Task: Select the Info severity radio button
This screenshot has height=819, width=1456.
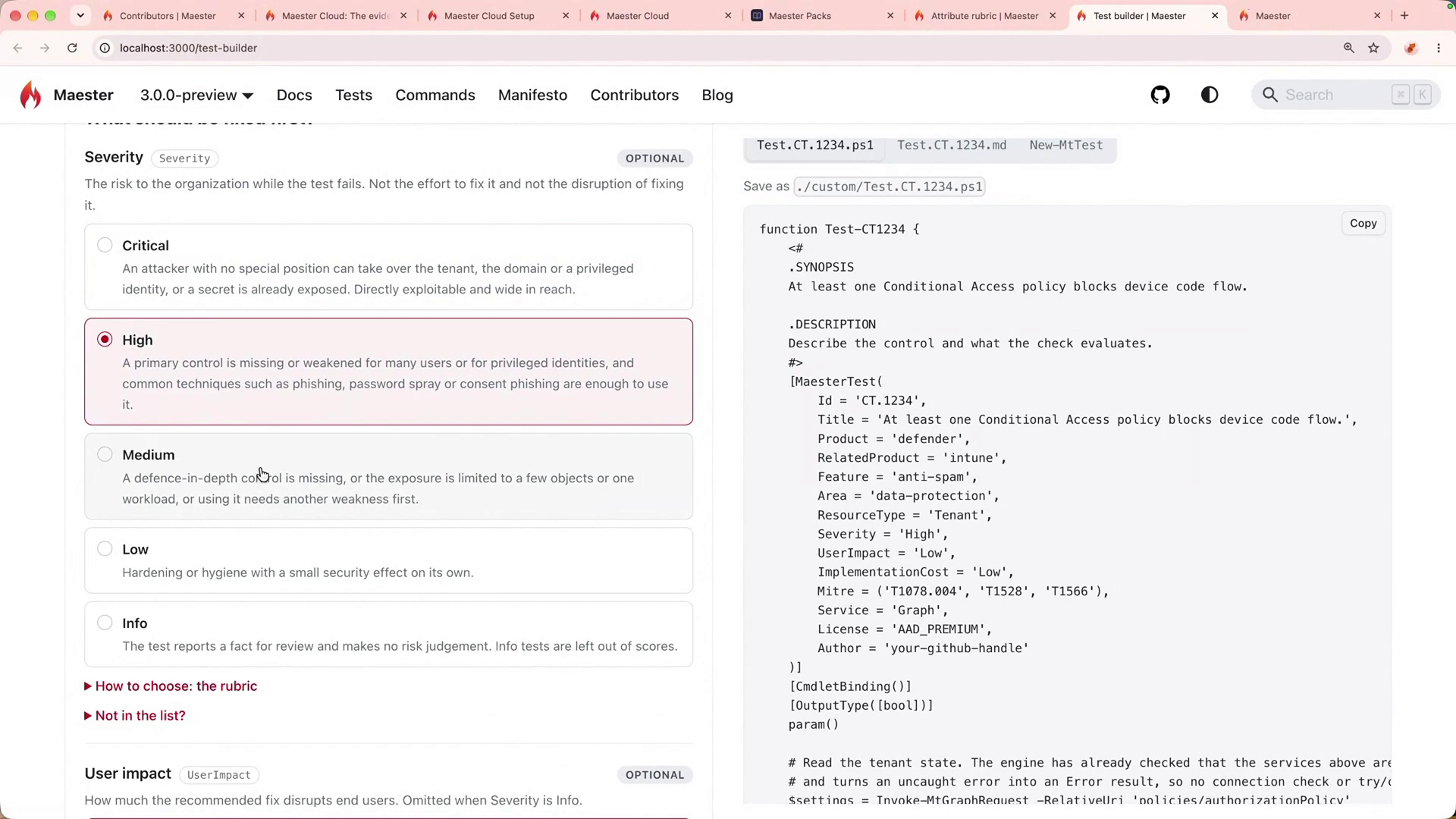Action: (105, 623)
